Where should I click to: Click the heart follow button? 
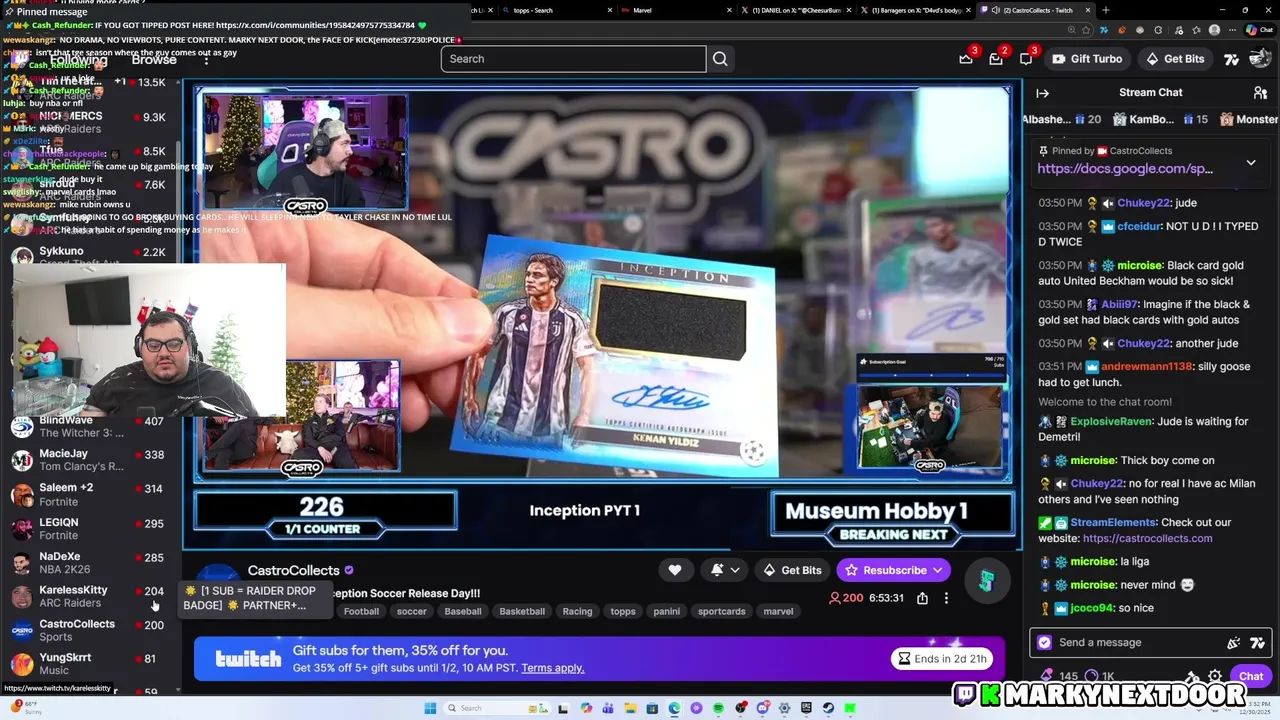(x=675, y=570)
